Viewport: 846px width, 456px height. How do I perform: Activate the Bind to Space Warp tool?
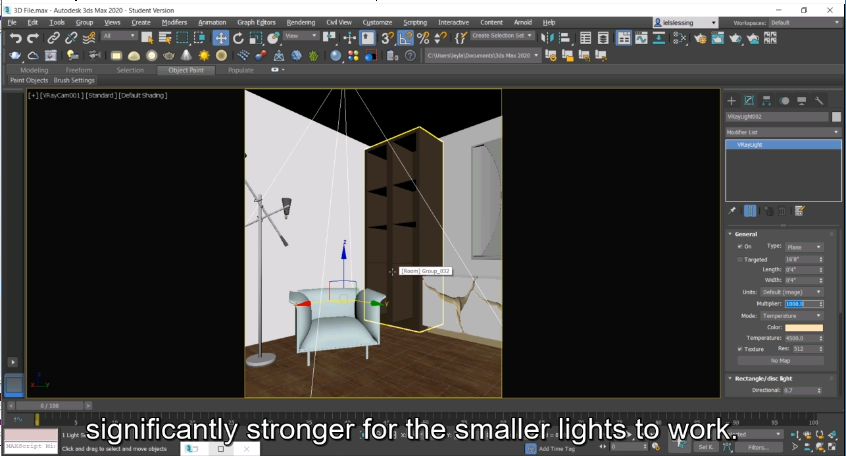89,38
